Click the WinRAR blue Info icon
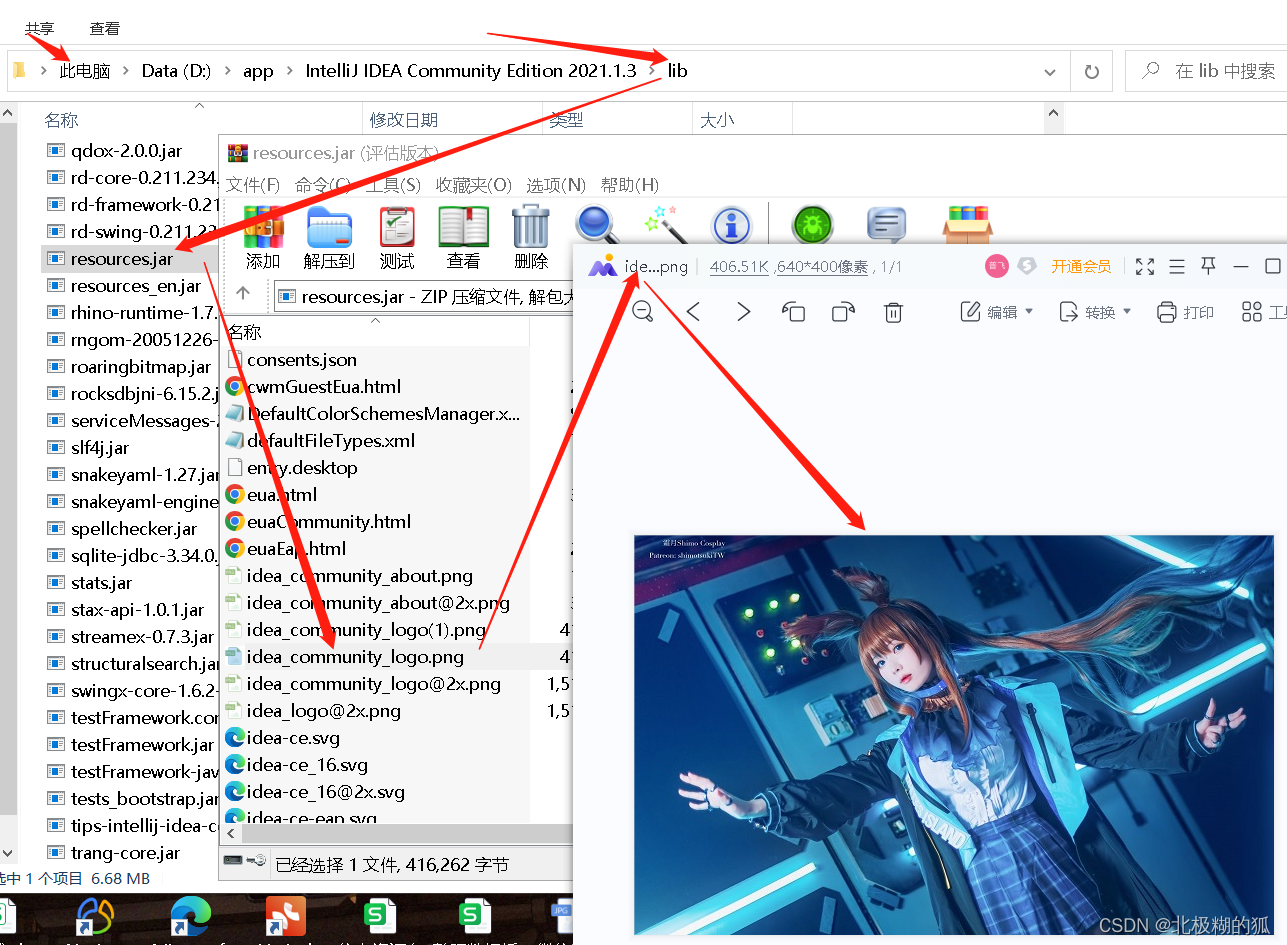1287x945 pixels. [x=731, y=226]
